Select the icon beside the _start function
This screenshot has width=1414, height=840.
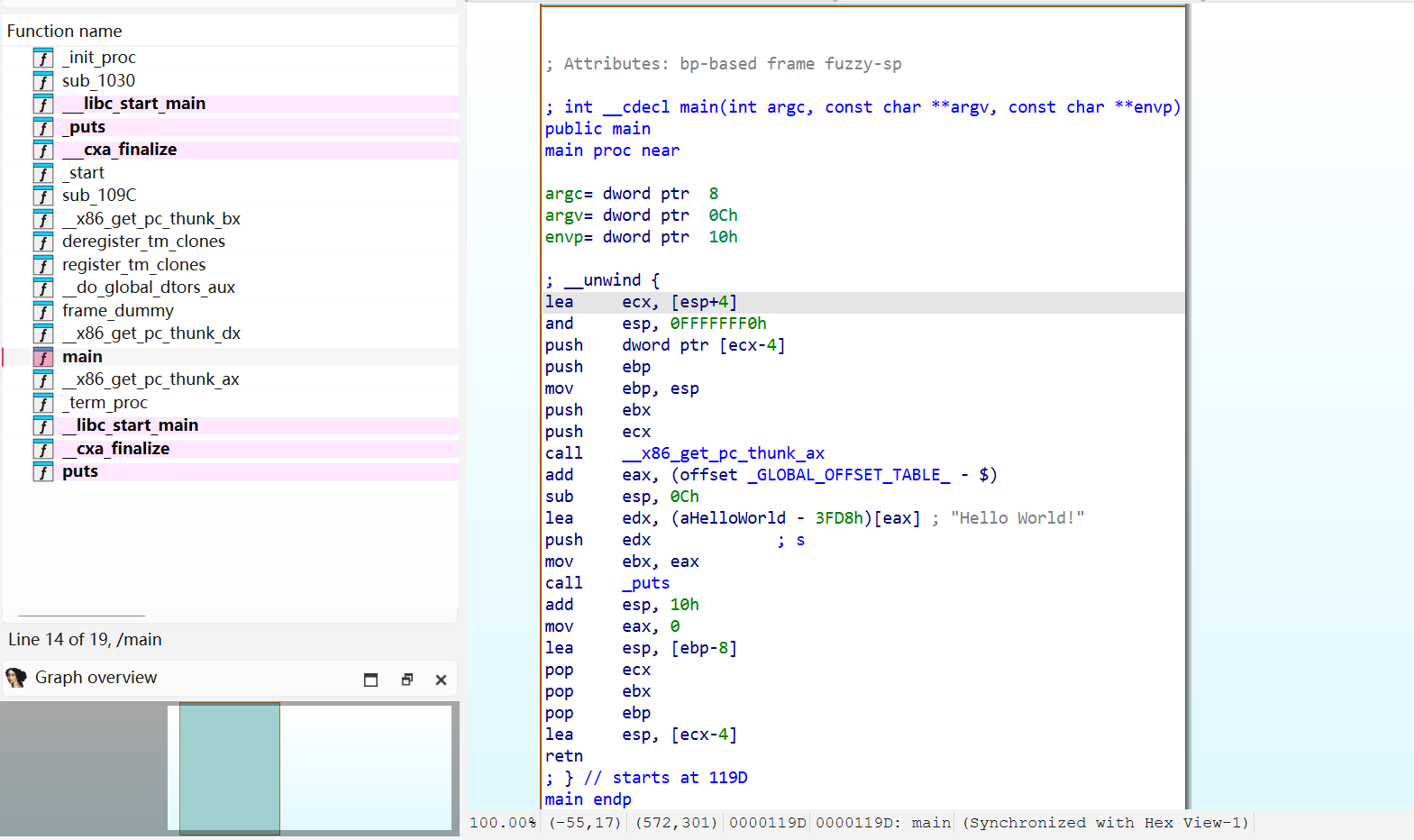pos(43,173)
